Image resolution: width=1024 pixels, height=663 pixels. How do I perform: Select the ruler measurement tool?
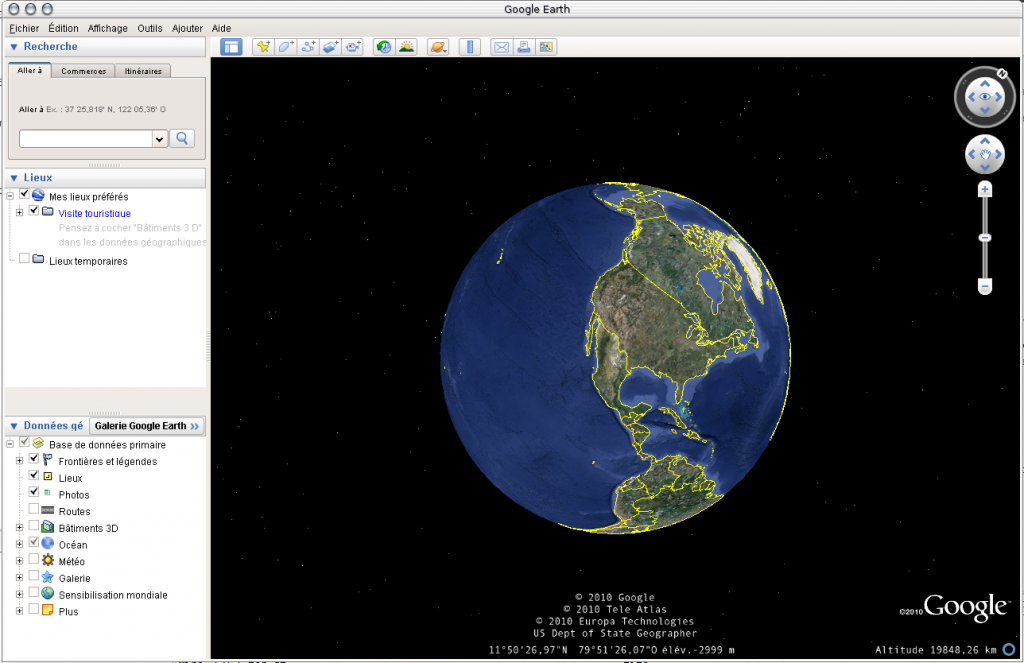point(470,47)
